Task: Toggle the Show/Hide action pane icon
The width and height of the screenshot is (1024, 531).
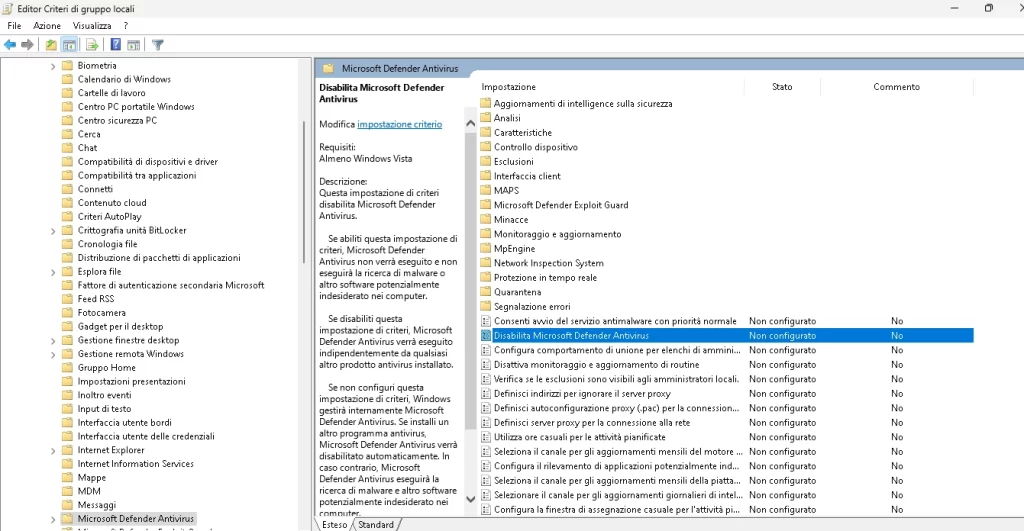Action: [133, 44]
